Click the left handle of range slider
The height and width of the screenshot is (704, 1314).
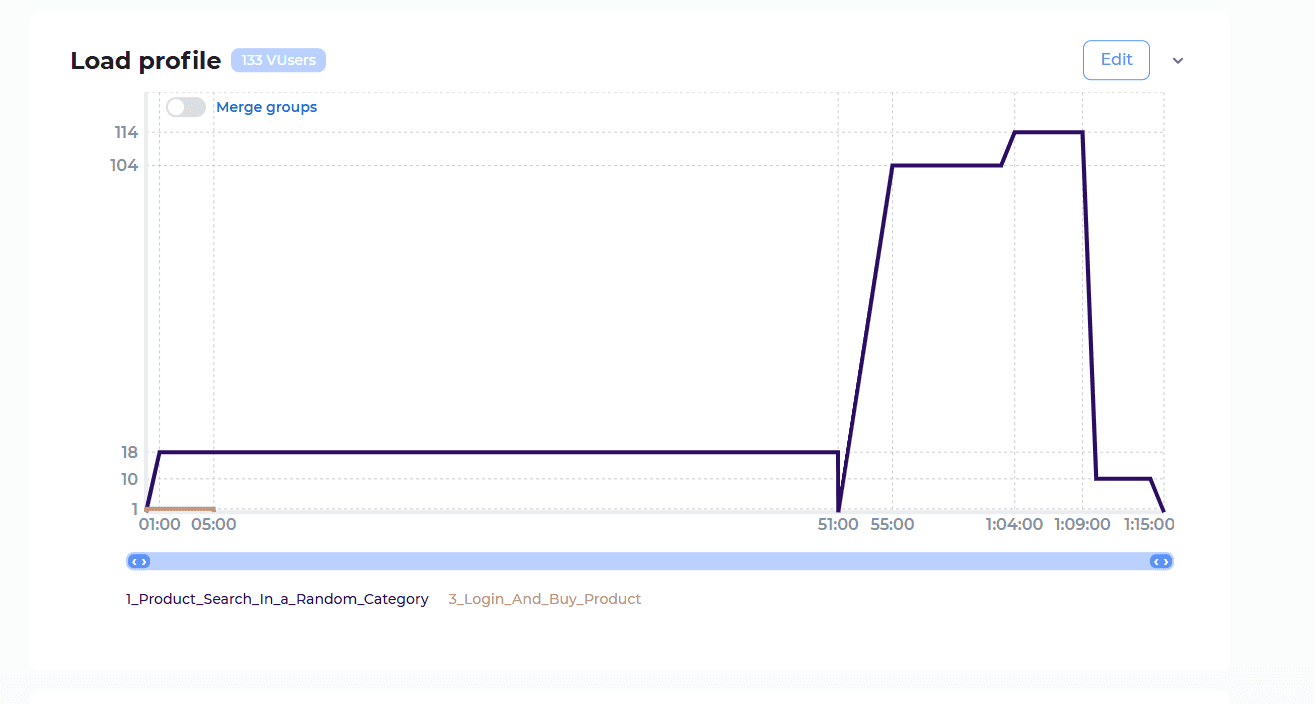[139, 561]
